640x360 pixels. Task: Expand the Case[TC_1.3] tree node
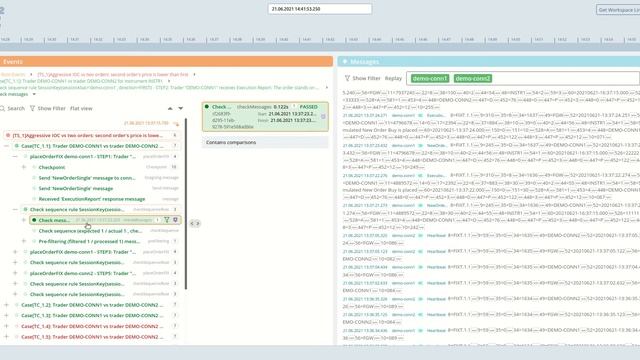(6, 316)
